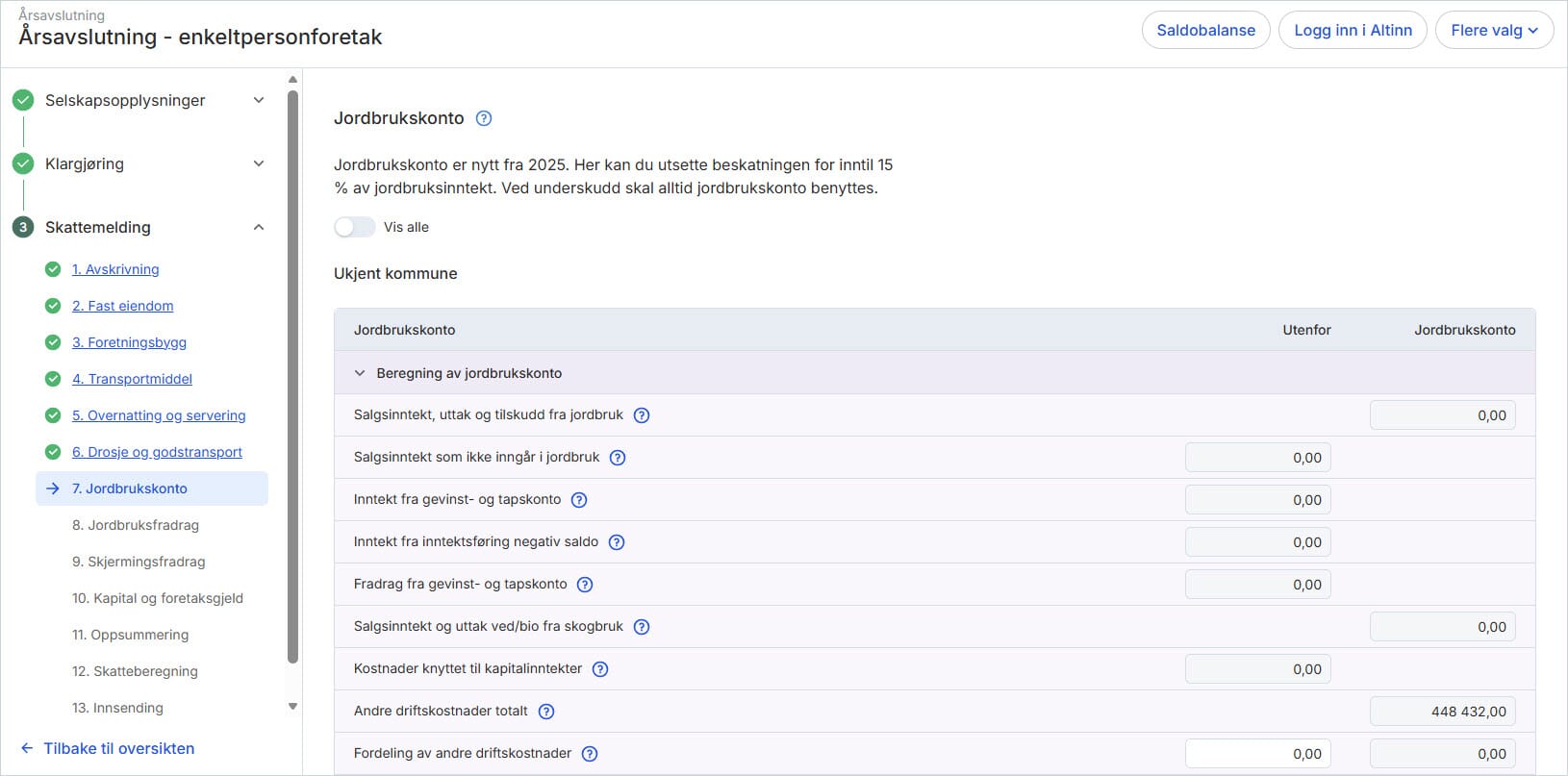
Task: Click Utenfor field for Fordeling av andre driftskostnader
Action: pos(1257,754)
